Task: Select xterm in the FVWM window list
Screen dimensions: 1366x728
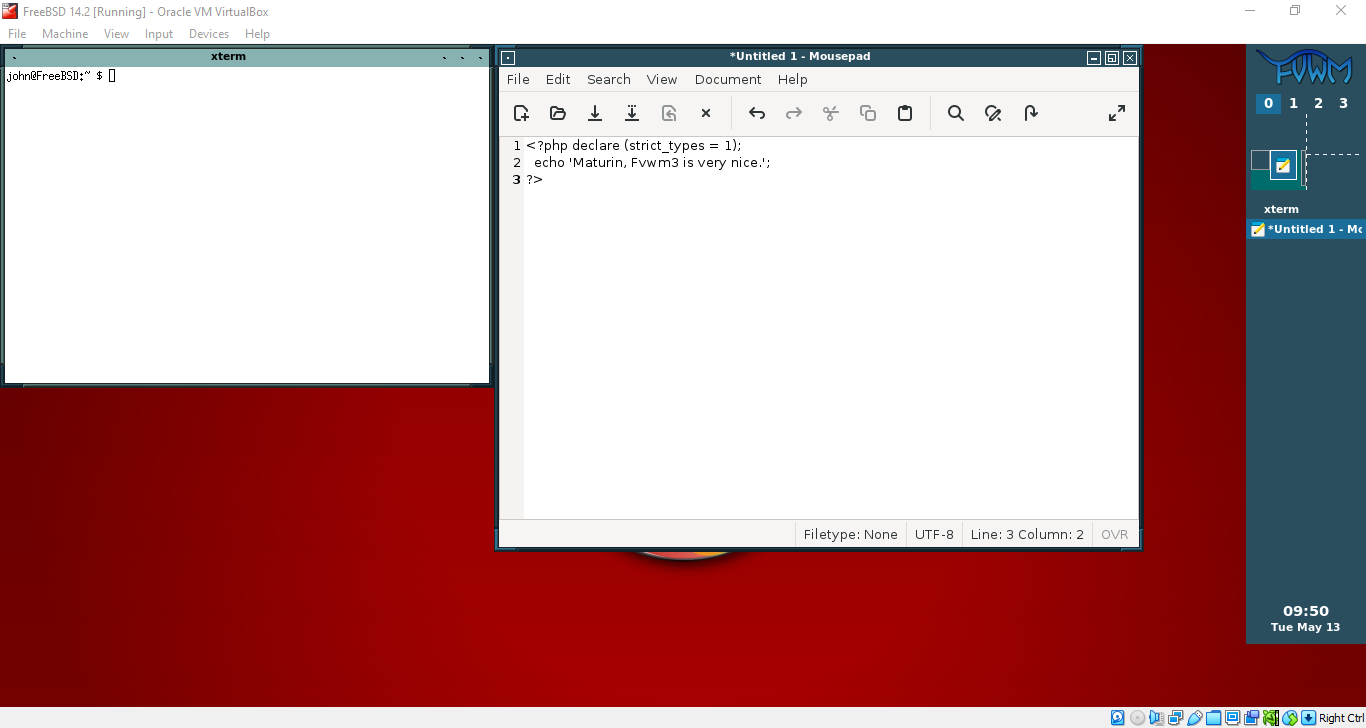Action: click(1281, 210)
